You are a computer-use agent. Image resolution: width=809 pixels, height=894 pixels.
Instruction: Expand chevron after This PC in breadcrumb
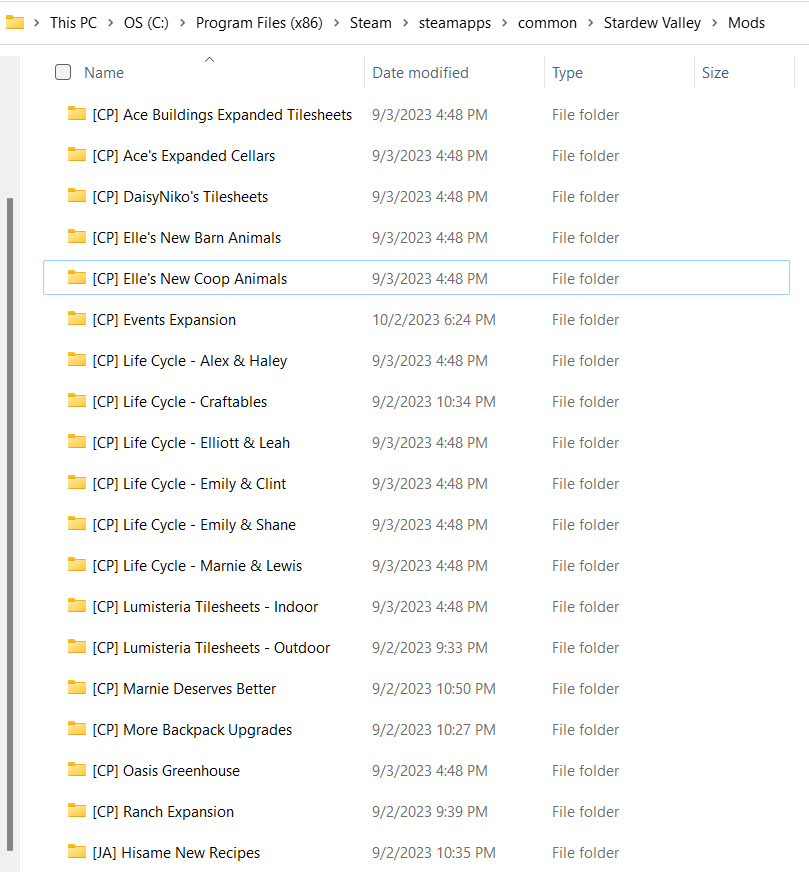(111, 23)
